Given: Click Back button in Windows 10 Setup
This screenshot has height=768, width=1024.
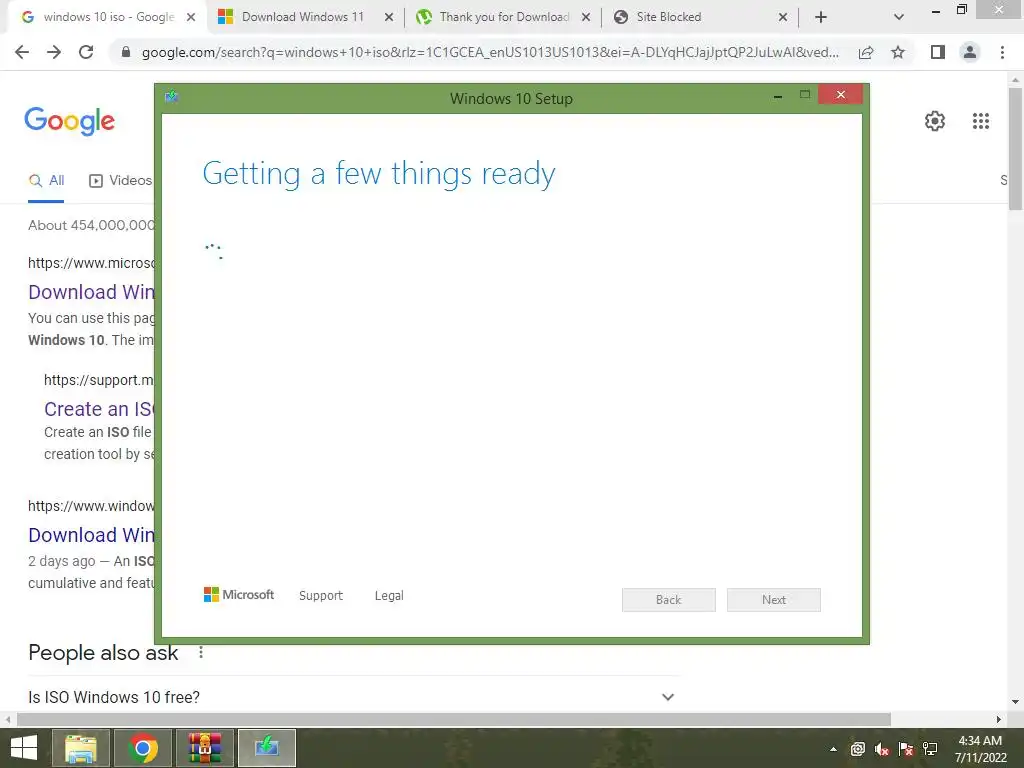Looking at the screenshot, I should coord(669,600).
